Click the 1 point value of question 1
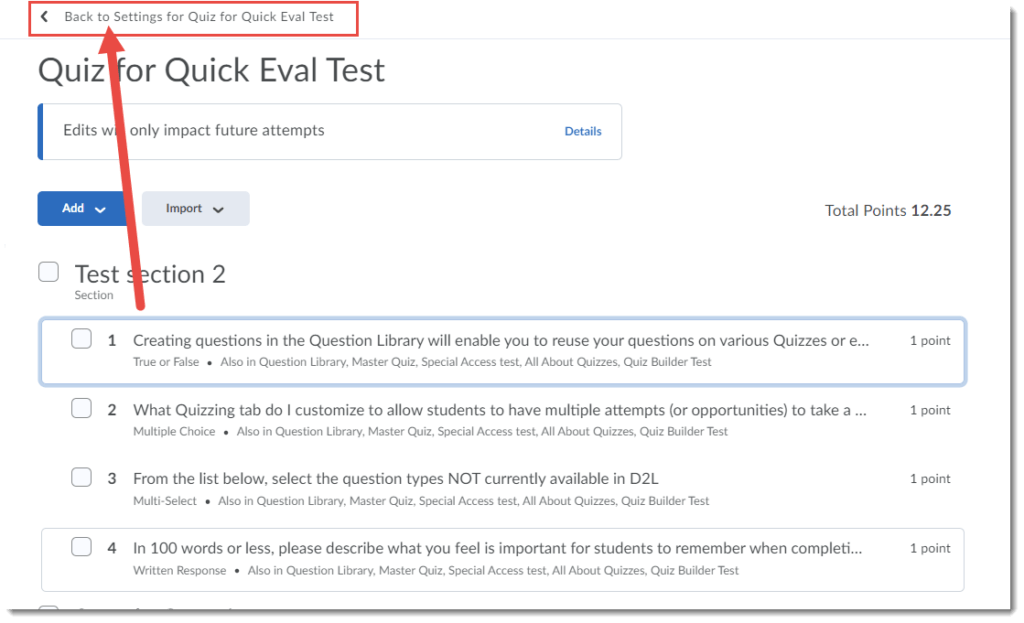The image size is (1024, 623). [x=930, y=340]
